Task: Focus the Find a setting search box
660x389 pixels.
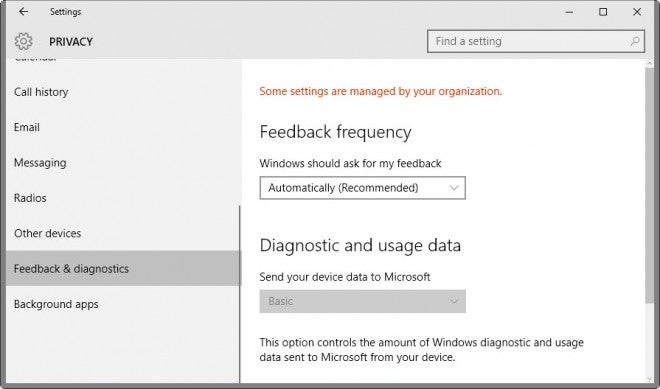Action: pos(535,41)
